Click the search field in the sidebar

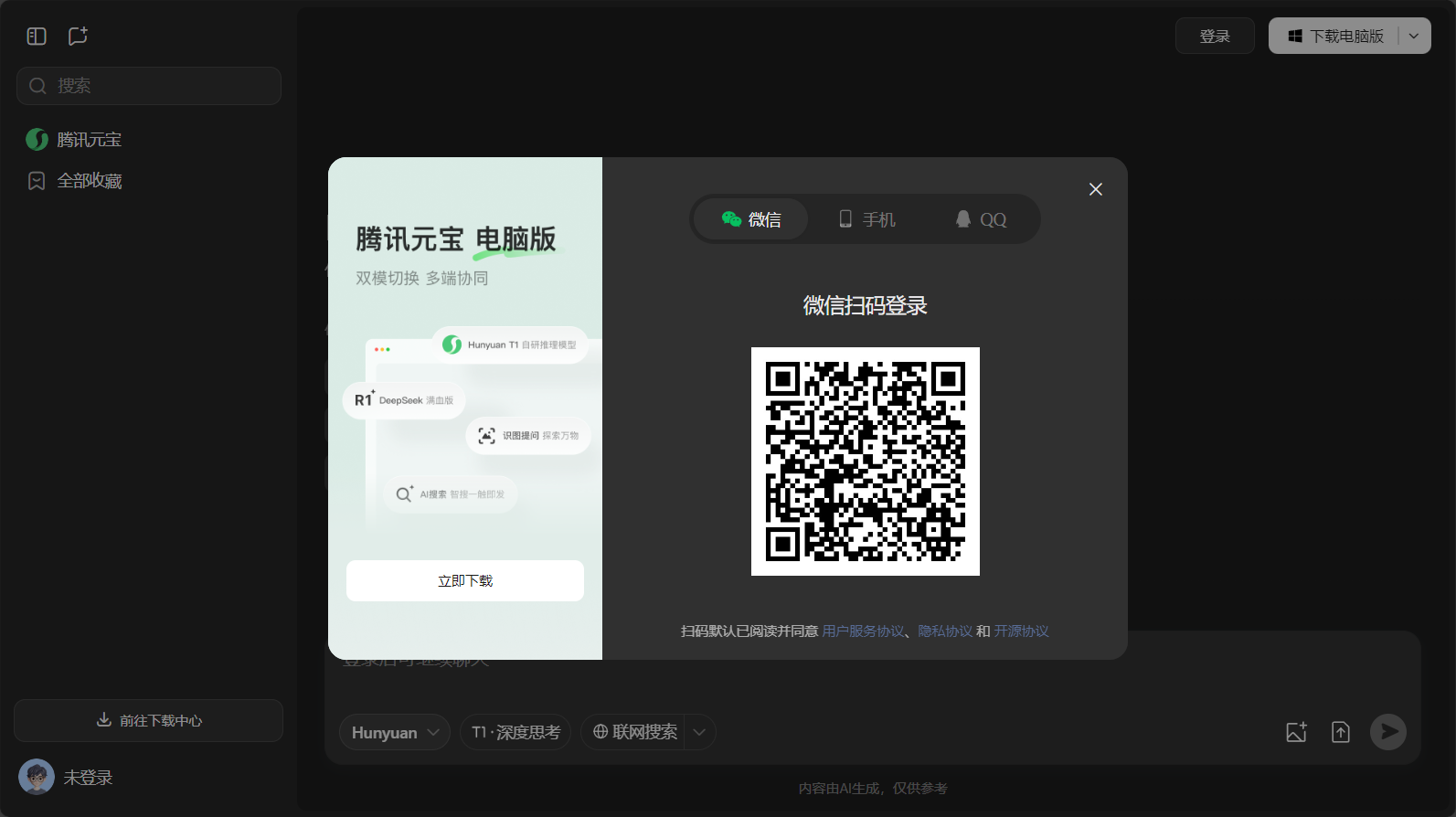[149, 86]
